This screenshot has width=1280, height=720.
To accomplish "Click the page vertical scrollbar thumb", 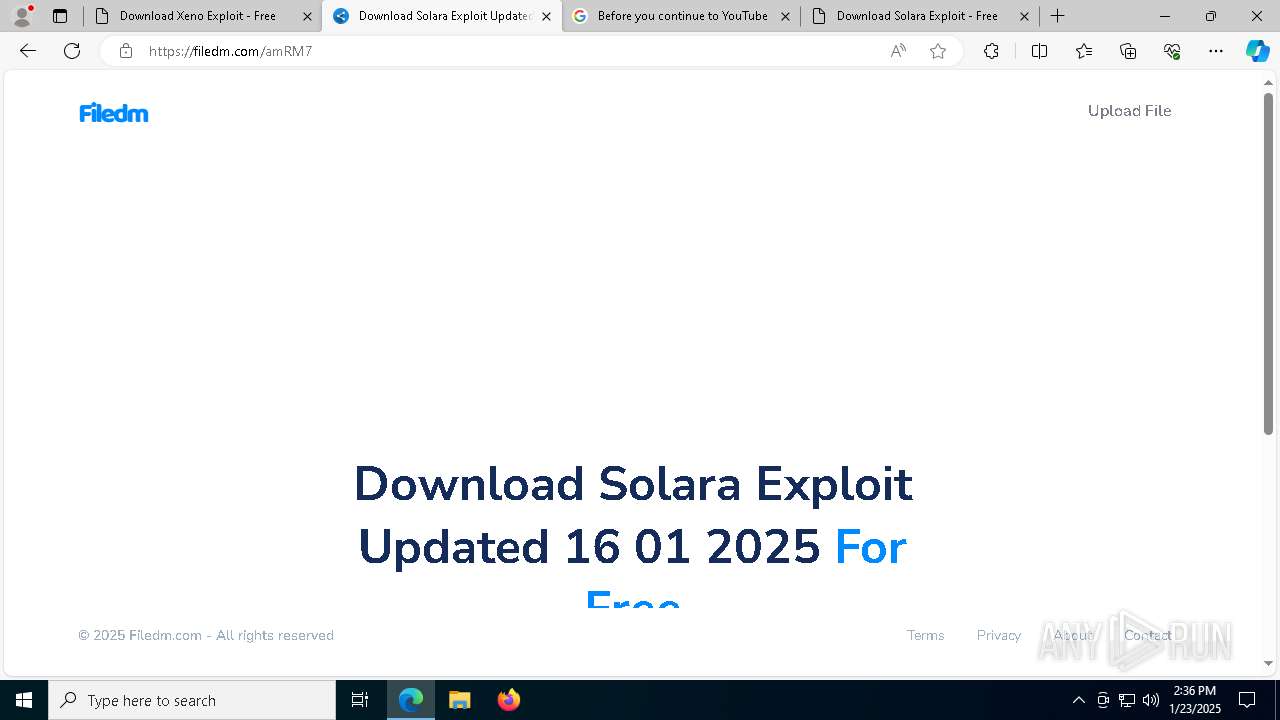I will (x=1268, y=264).
